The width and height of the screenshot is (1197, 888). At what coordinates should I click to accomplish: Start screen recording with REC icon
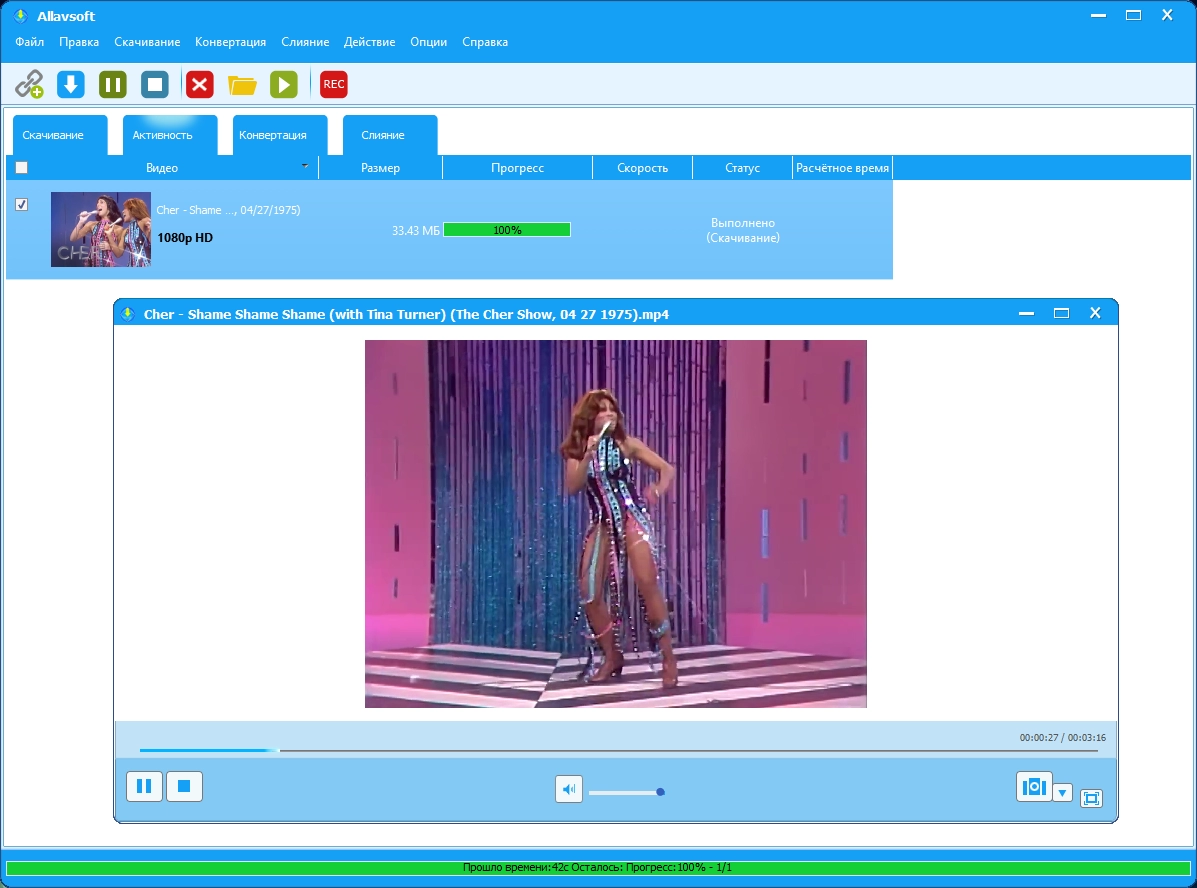point(334,84)
